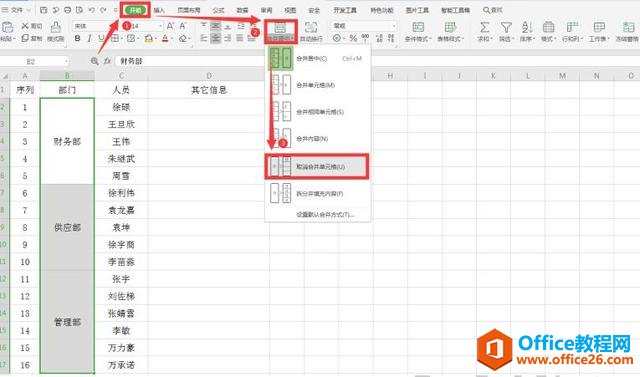The image size is (640, 377).
Task: Click the 查找 search box in ribbon
Action: tap(493, 10)
